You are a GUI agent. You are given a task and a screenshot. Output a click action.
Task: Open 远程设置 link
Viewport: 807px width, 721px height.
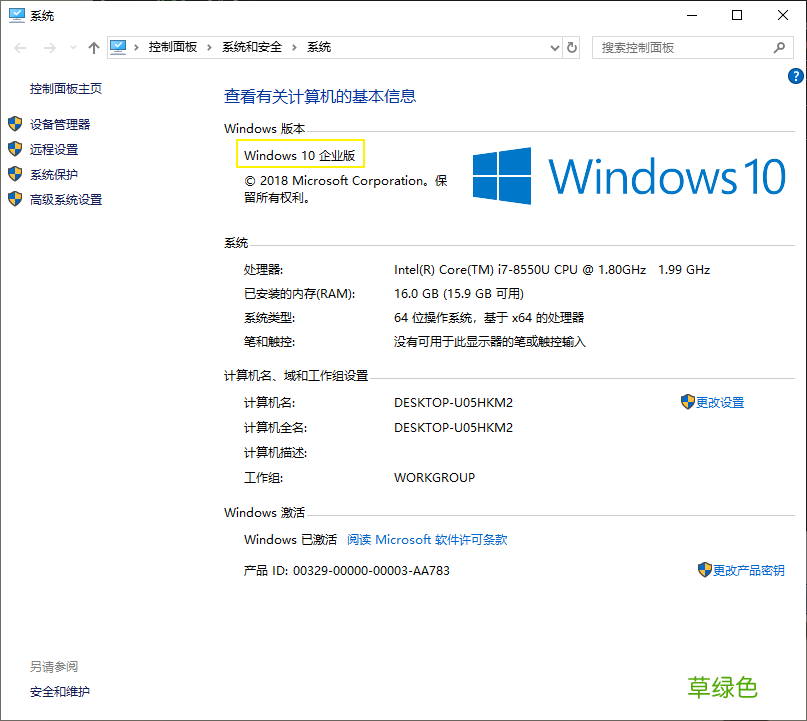pos(54,149)
